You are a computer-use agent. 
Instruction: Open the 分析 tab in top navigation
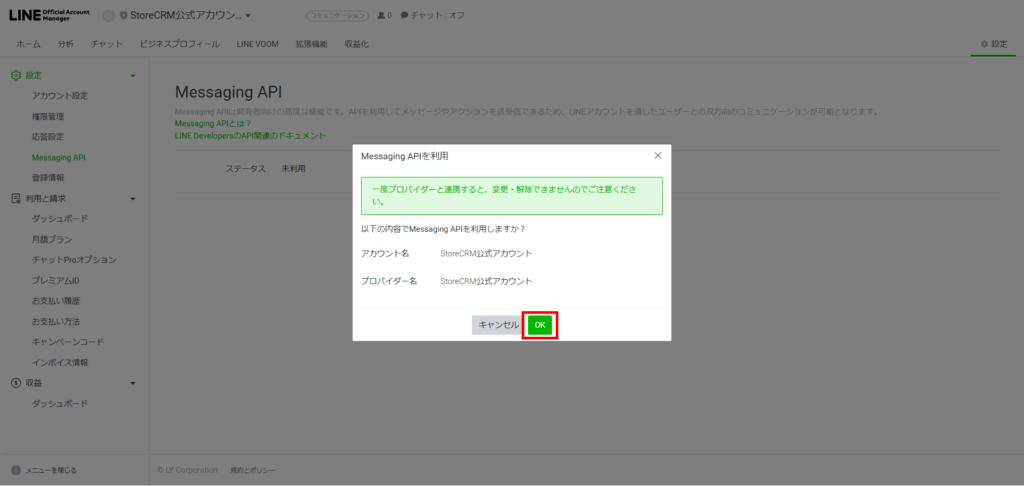coord(65,44)
